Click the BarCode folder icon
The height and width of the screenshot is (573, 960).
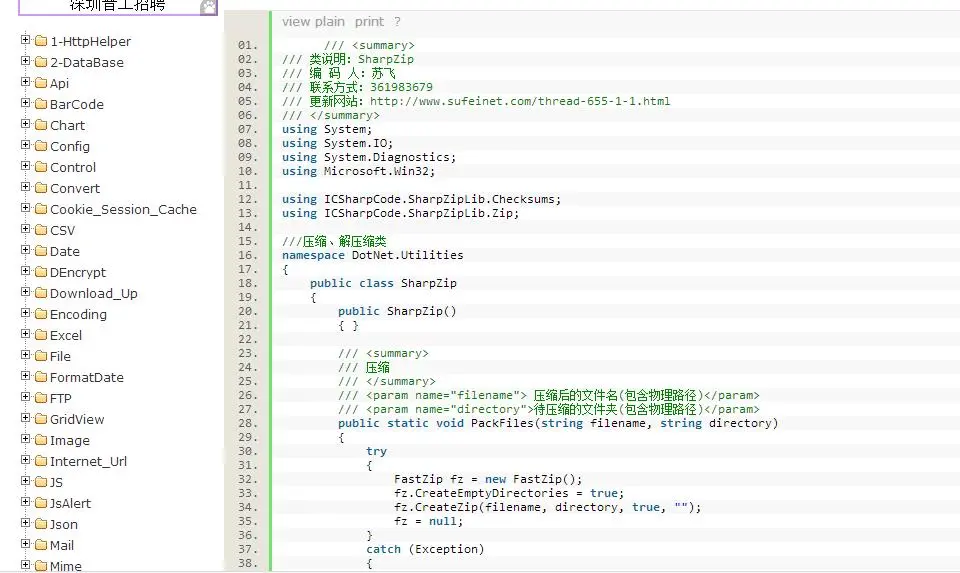tap(41, 104)
